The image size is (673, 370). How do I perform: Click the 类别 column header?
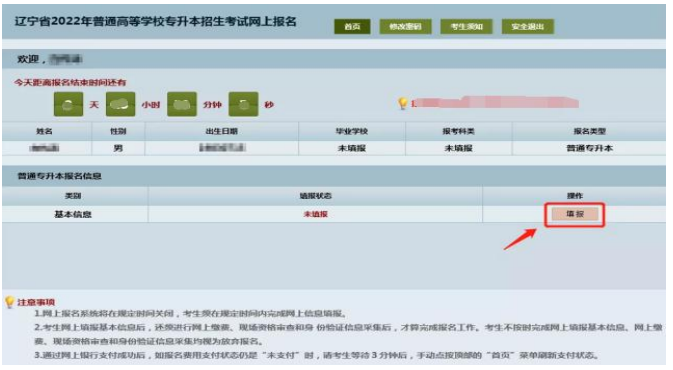coord(73,196)
